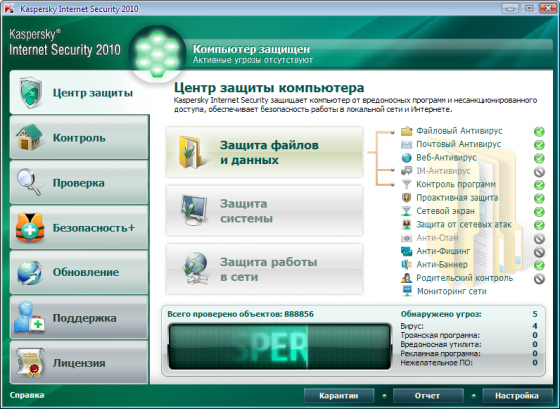Click the Поддержка person icon

pos(29,317)
